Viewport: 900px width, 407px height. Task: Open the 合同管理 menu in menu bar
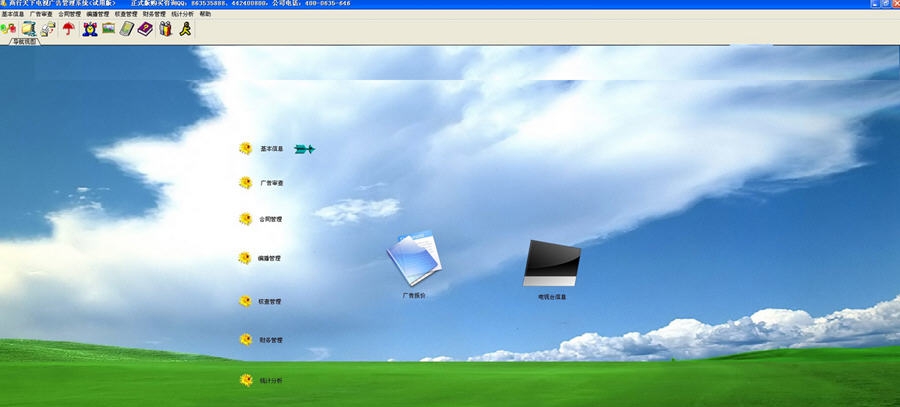pos(69,14)
